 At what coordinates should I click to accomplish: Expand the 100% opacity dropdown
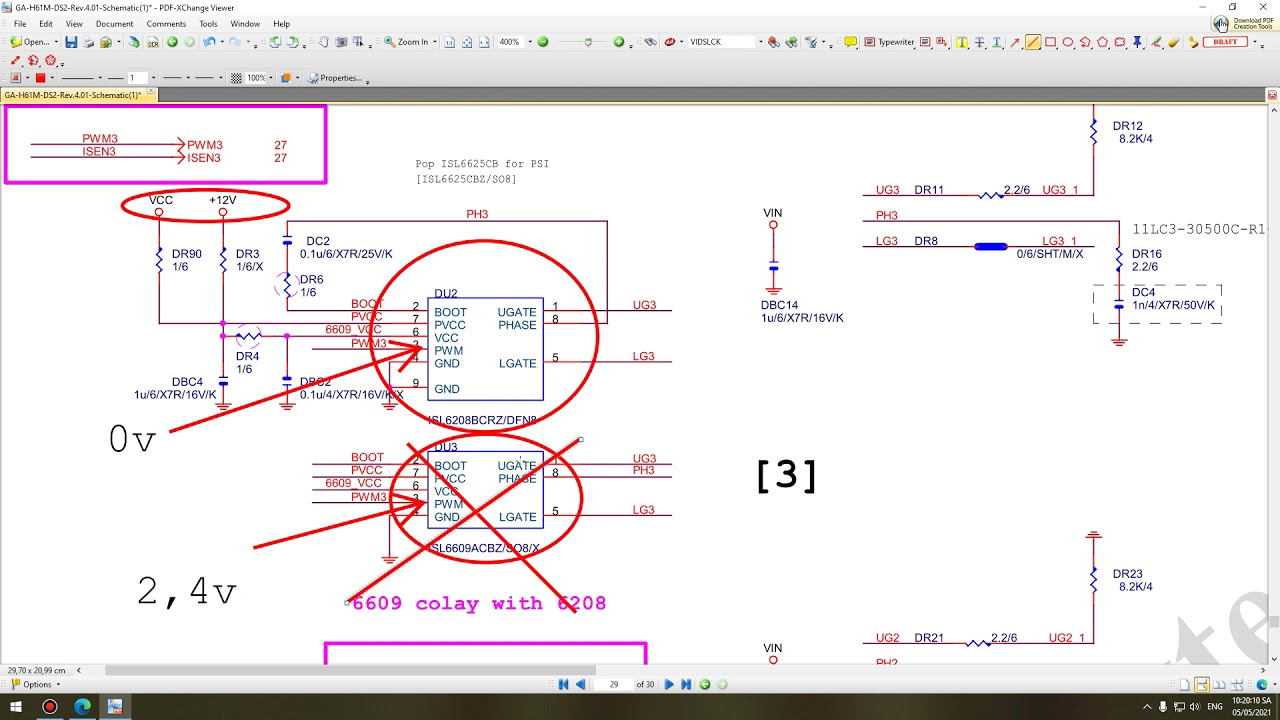(271, 78)
